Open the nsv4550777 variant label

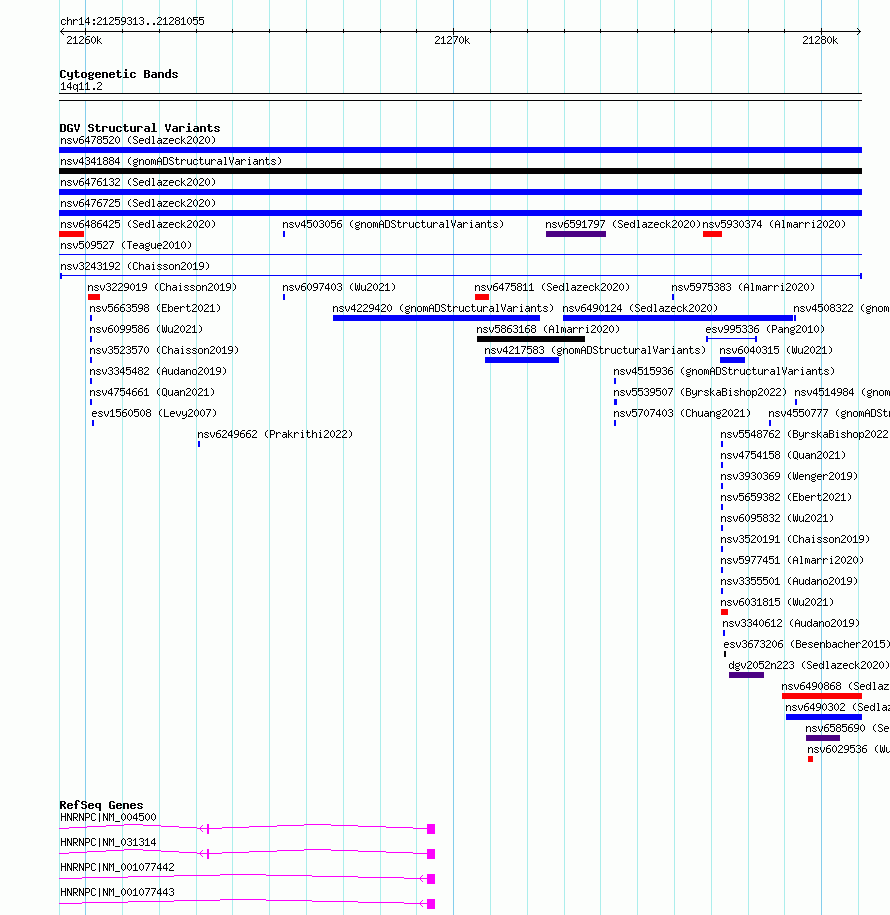(829, 413)
